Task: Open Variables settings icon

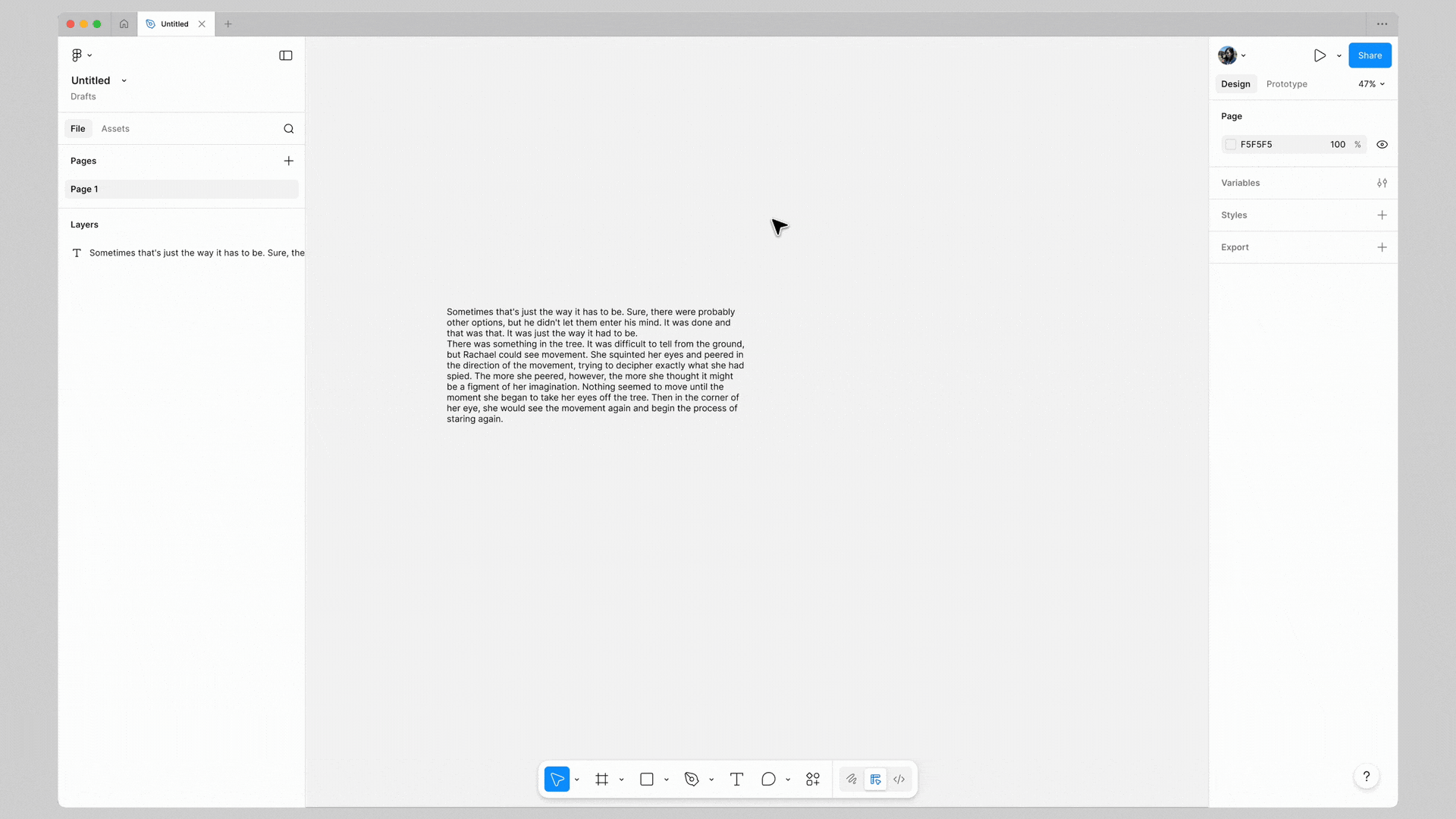Action: [1382, 183]
